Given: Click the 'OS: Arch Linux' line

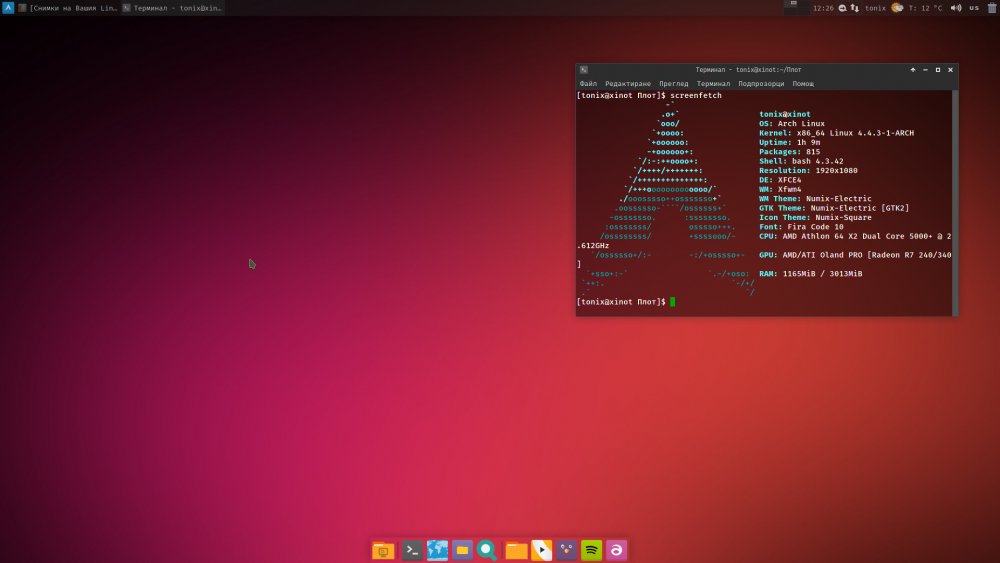Looking at the screenshot, I should 791,124.
